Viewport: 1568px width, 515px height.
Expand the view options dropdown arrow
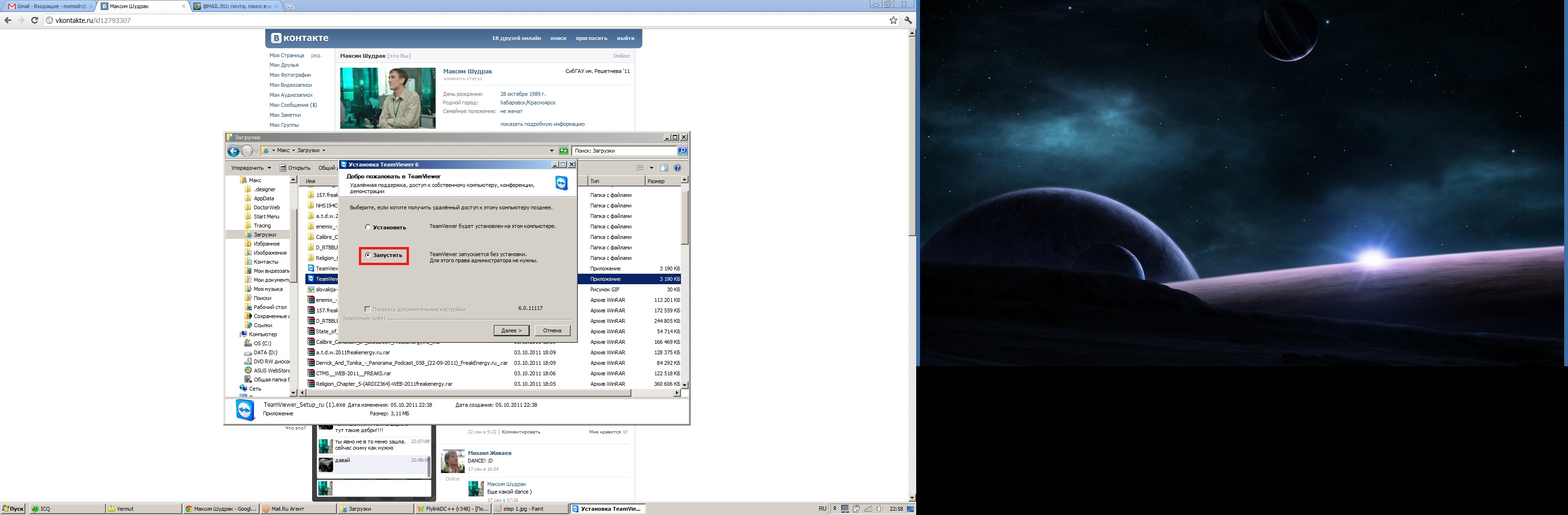pyautogui.click(x=651, y=168)
